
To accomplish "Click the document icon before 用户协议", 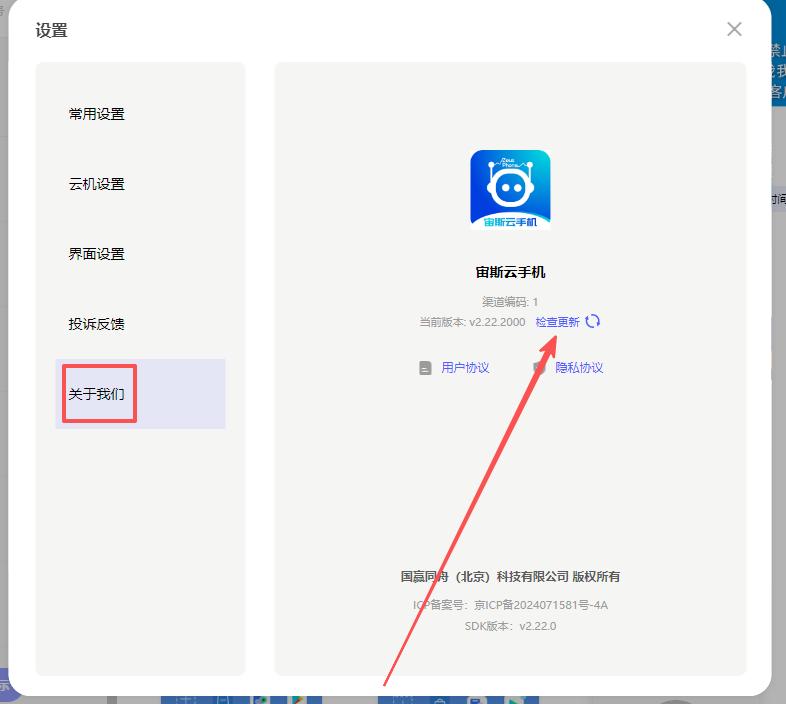I will point(425,368).
